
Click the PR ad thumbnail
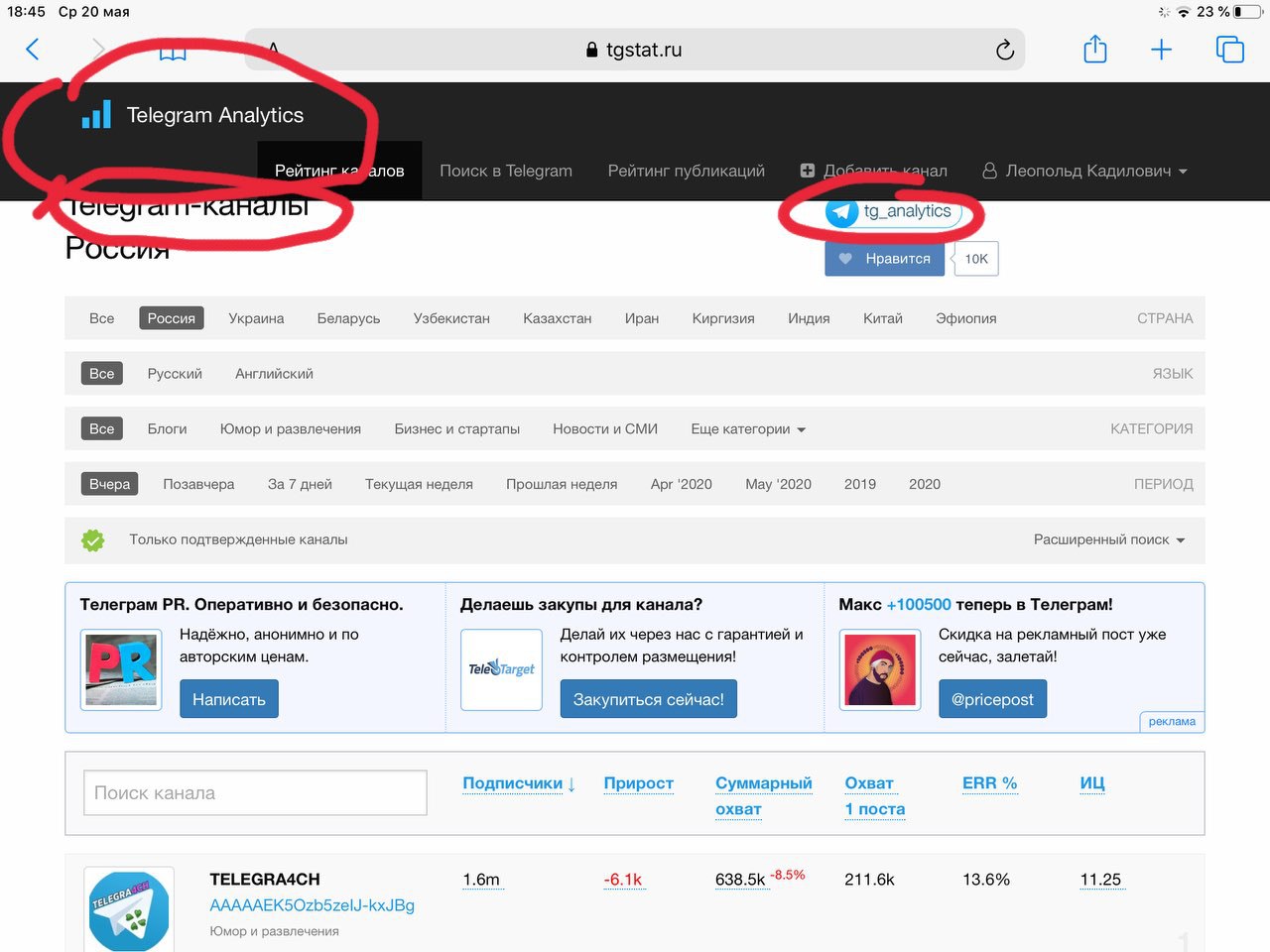click(x=121, y=669)
